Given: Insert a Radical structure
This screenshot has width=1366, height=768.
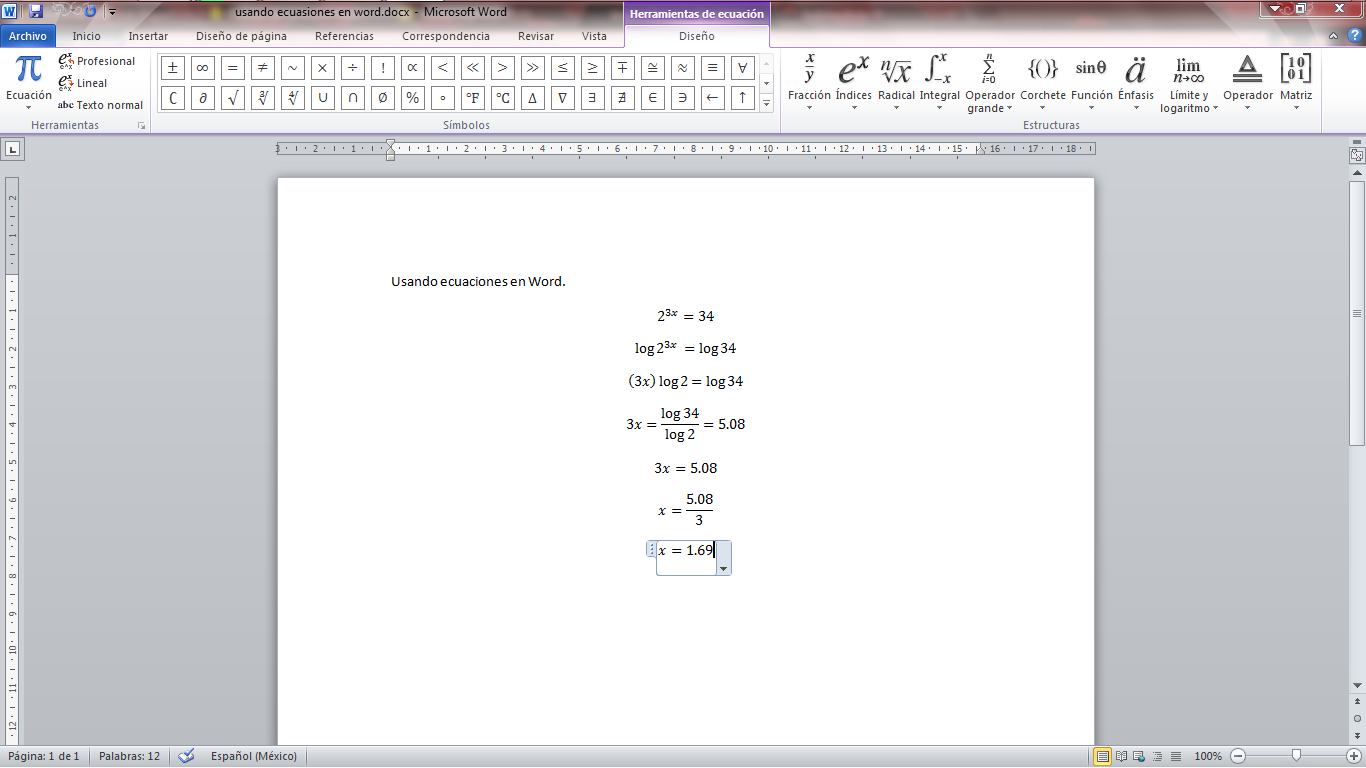Looking at the screenshot, I should (x=897, y=80).
